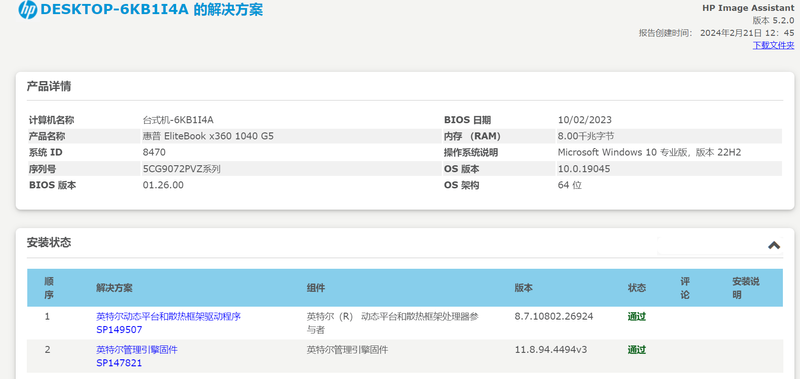
Task: Select serial number 5CG9072PVZ系列
Action: click(x=182, y=169)
